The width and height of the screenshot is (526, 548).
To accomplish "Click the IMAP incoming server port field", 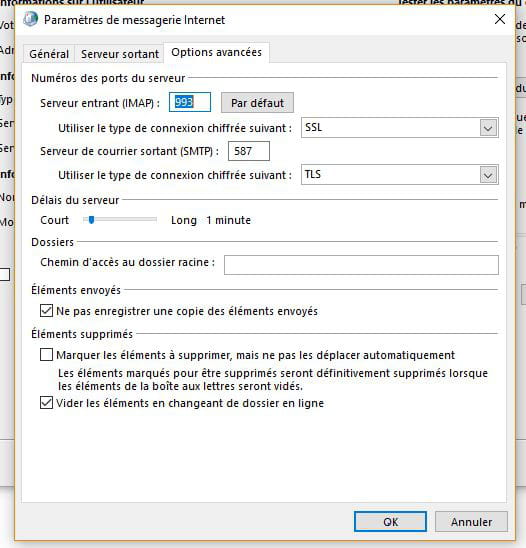I will [x=190, y=102].
